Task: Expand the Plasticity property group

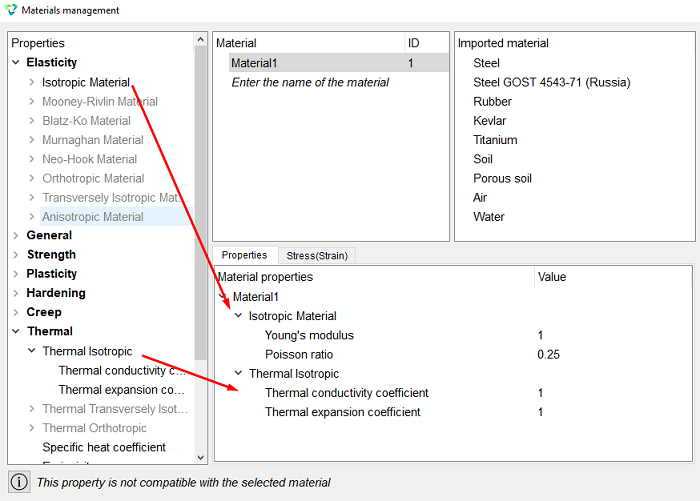Action: coord(16,274)
